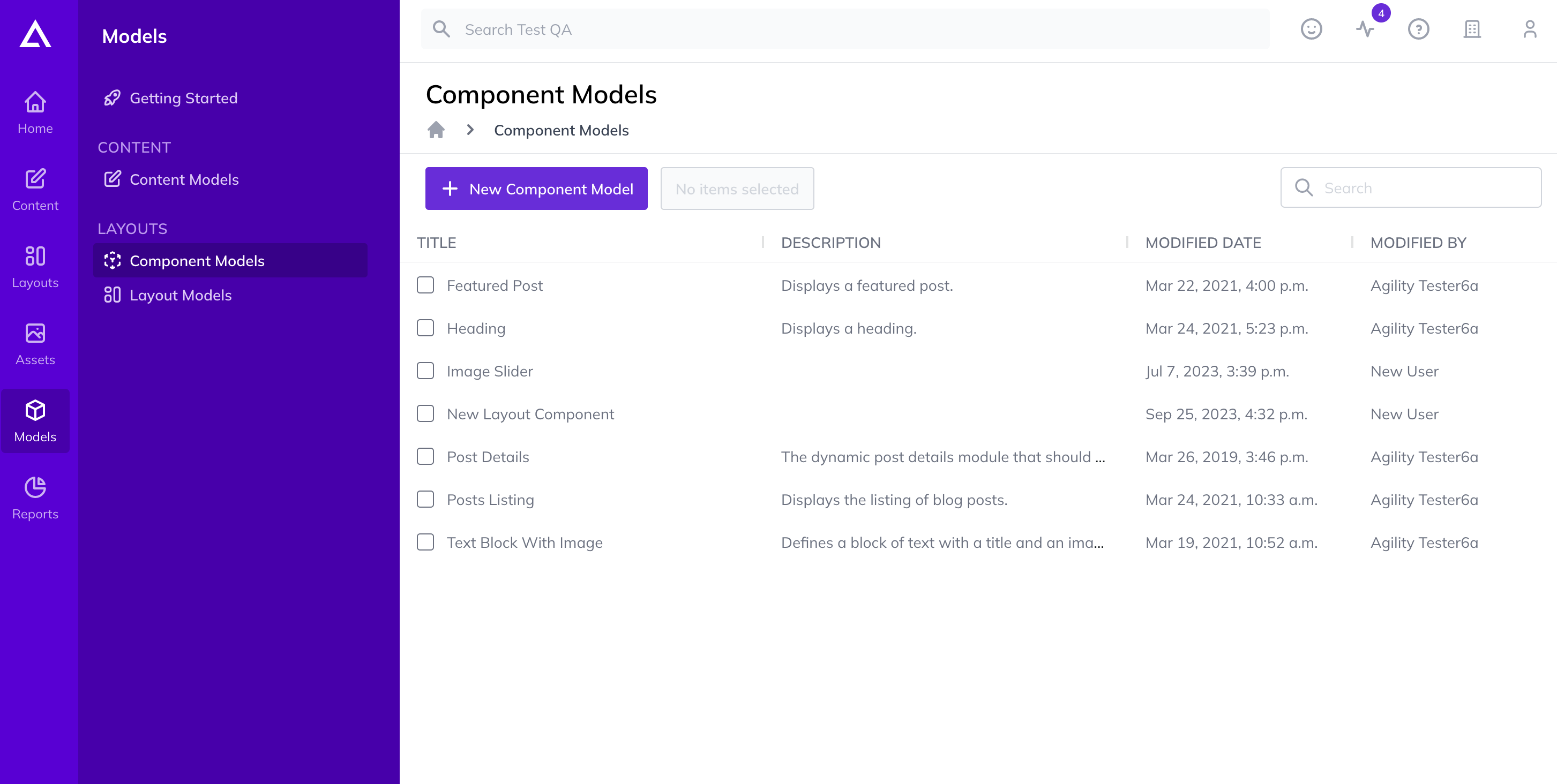Click the breadcrumb home icon
Viewport: 1557px width, 784px height.
click(436, 130)
